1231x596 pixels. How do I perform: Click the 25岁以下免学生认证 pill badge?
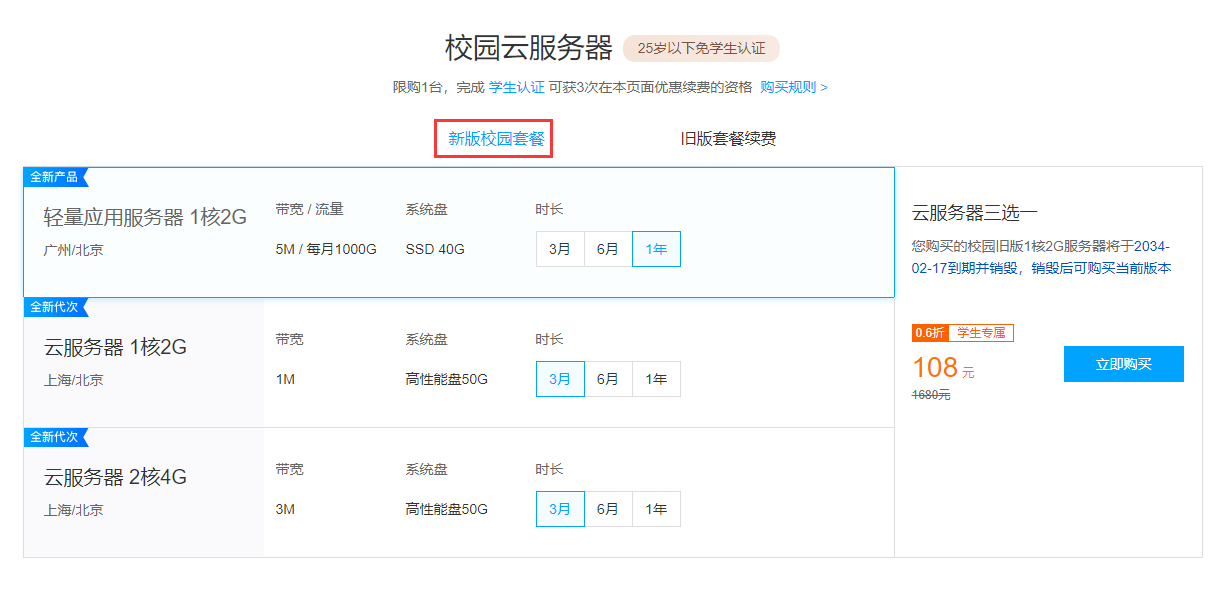click(702, 48)
